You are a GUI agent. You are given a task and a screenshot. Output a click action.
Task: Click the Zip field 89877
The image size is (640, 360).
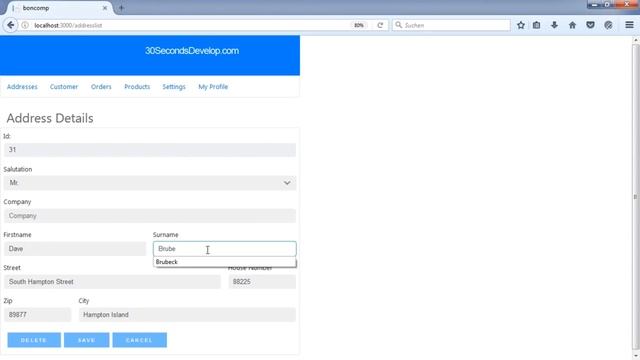[x=37, y=315]
